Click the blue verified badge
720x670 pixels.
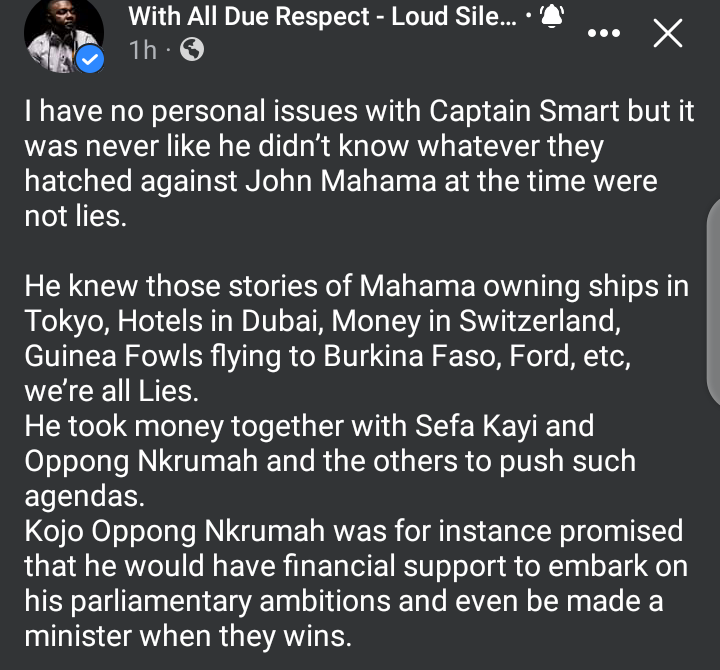point(90,60)
